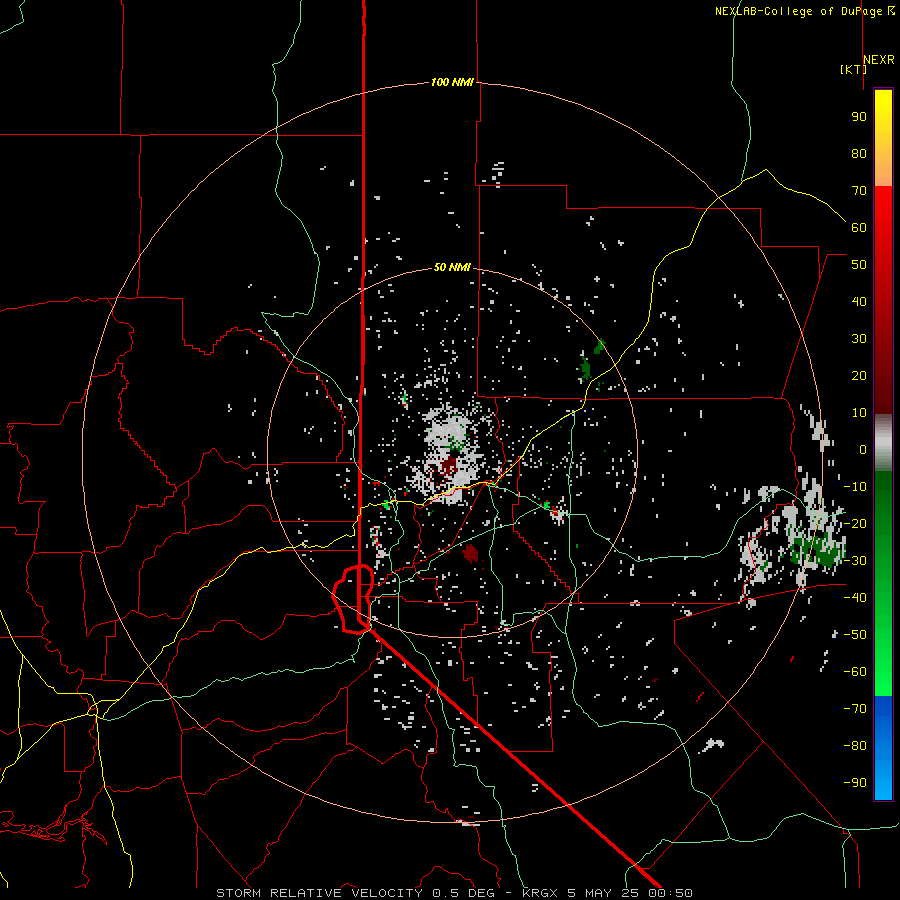The height and width of the screenshot is (900, 900).
Task: Click the isolated dark red velocity blob south of radar
Action: point(470,553)
